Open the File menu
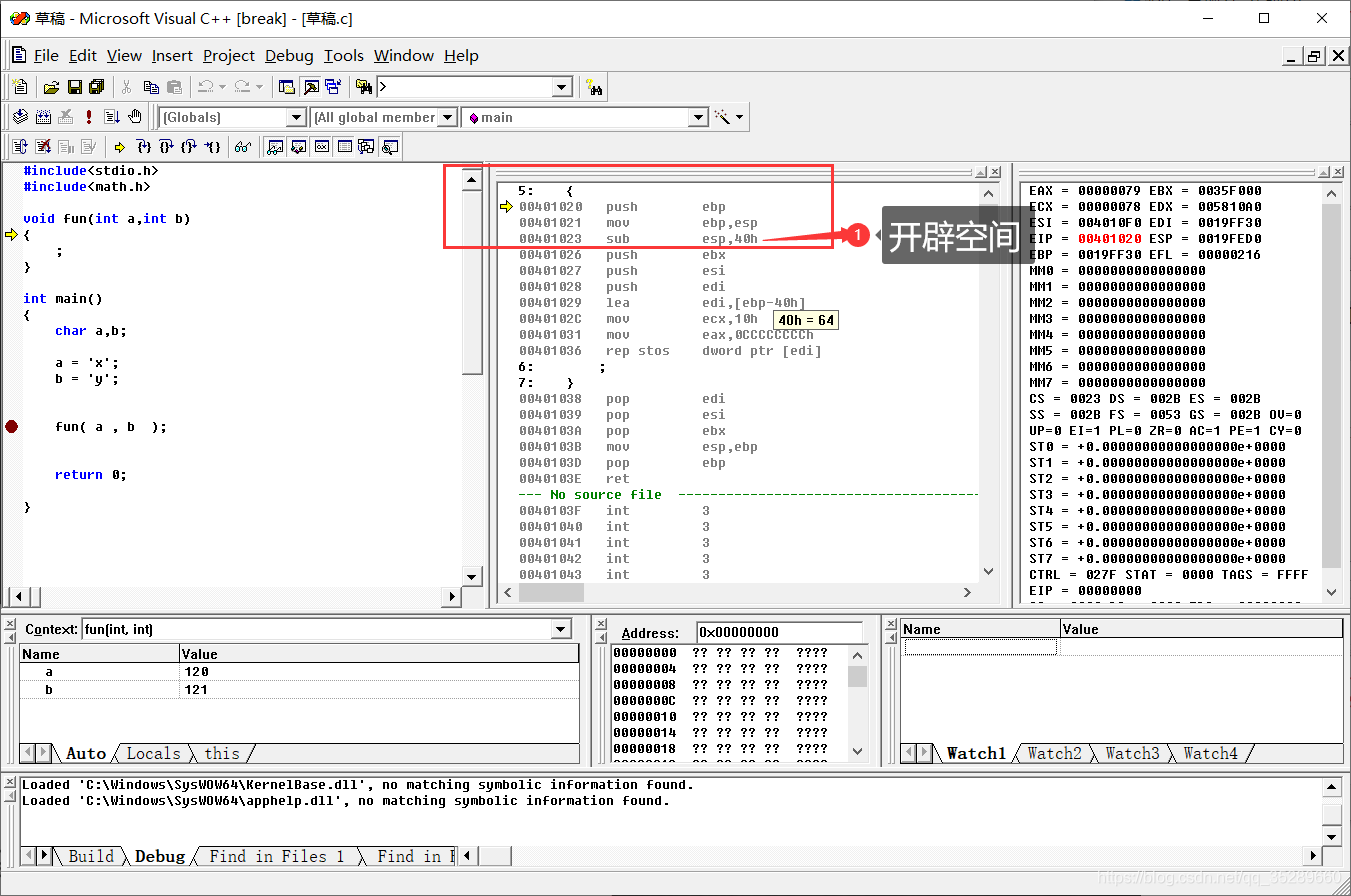 pos(46,56)
